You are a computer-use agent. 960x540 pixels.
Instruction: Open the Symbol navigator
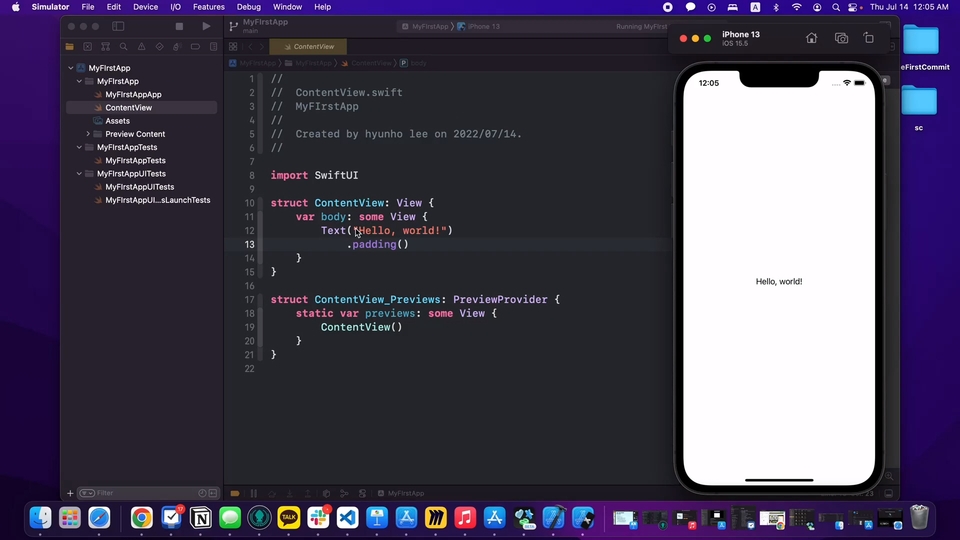point(105,47)
